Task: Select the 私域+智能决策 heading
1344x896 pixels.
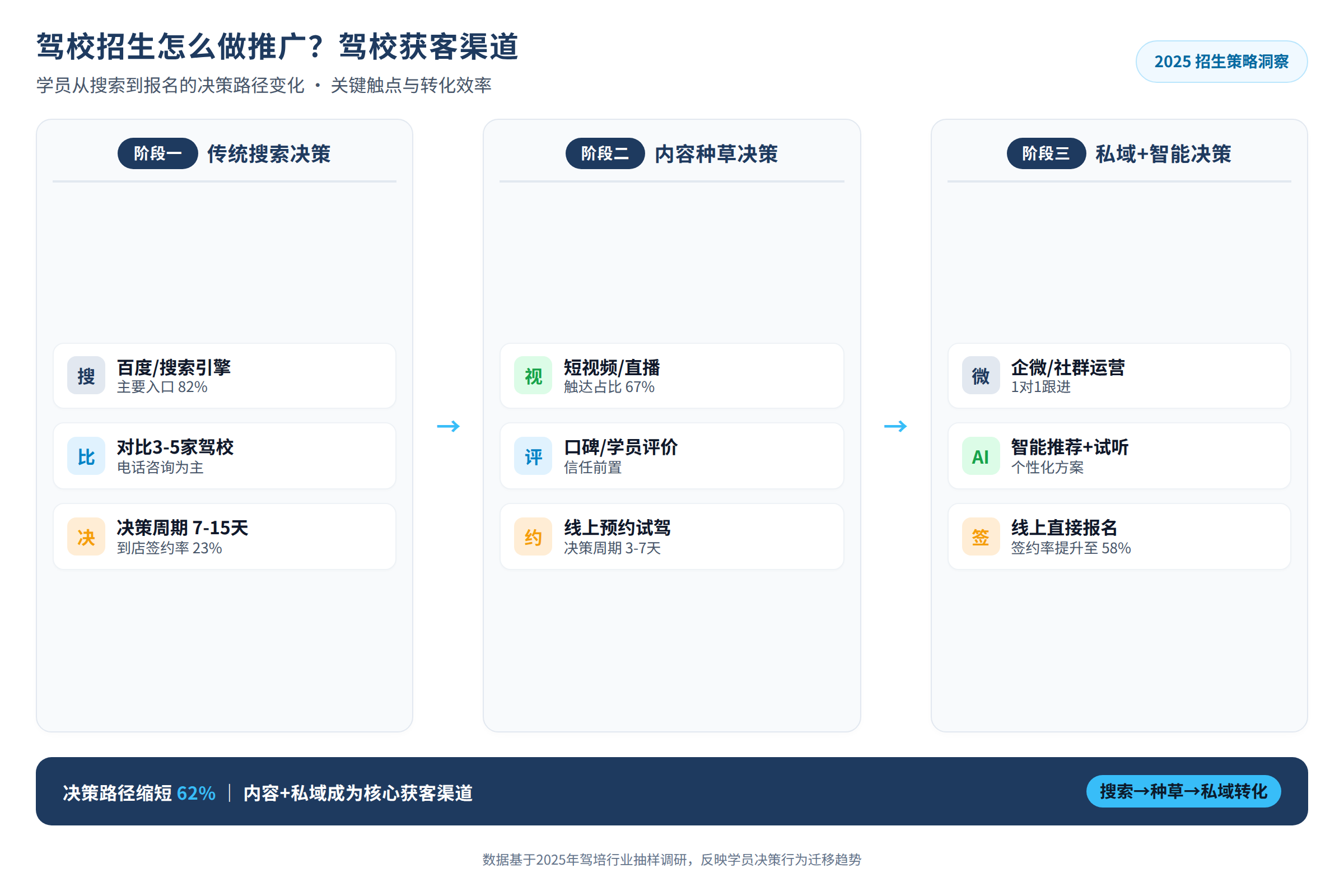Action: pos(1164,153)
